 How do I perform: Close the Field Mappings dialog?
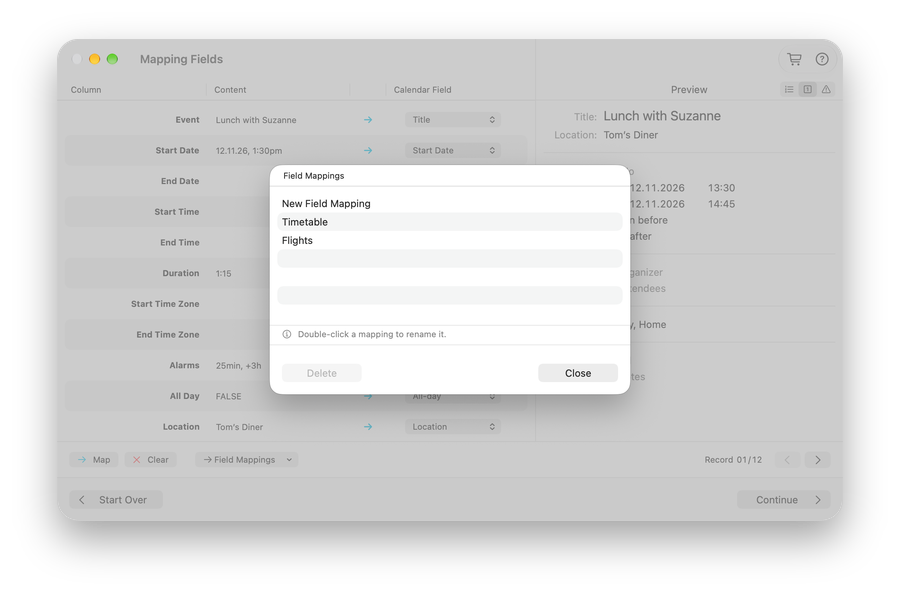[x=578, y=373]
